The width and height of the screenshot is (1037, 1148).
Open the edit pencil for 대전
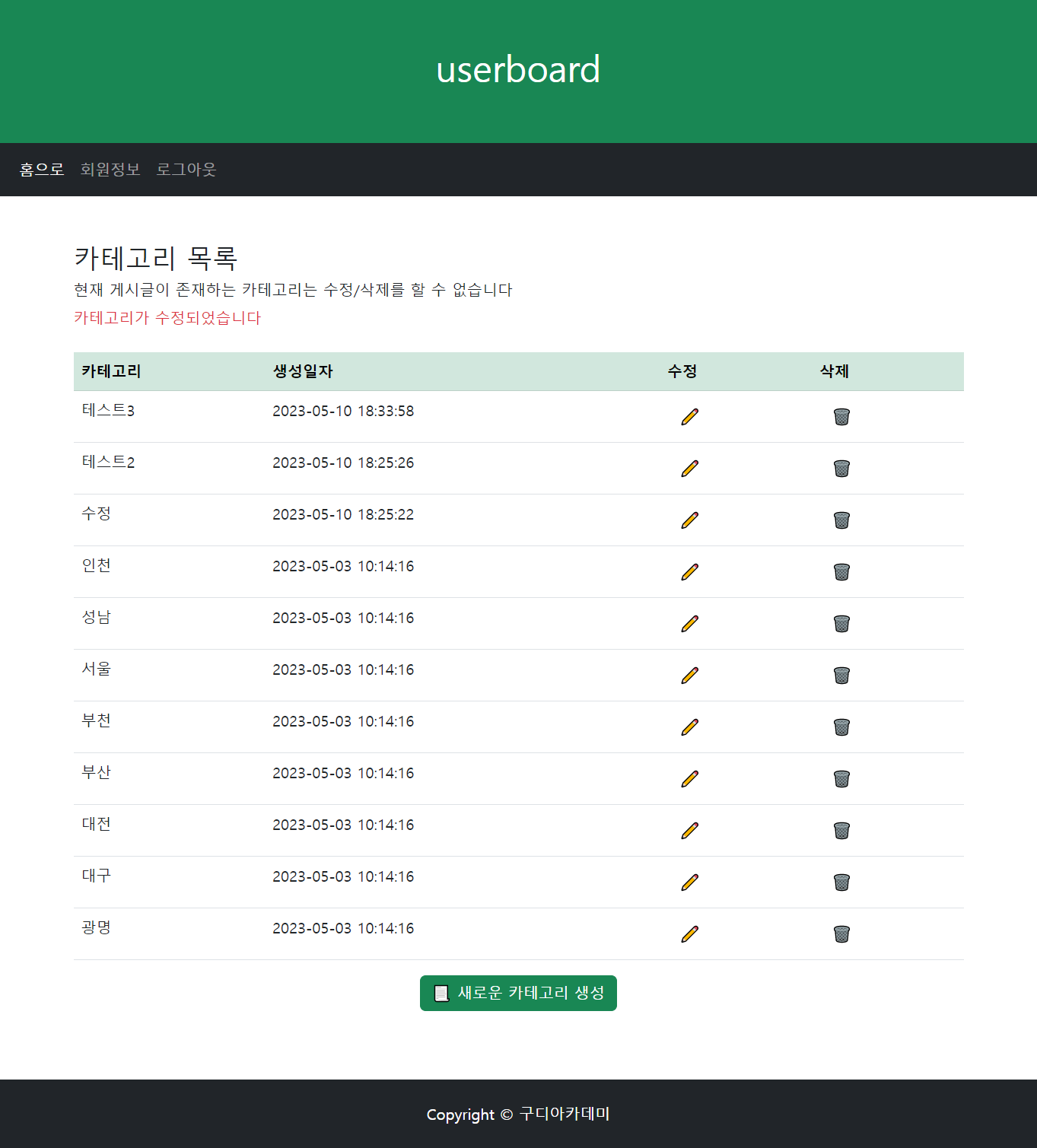(x=689, y=830)
